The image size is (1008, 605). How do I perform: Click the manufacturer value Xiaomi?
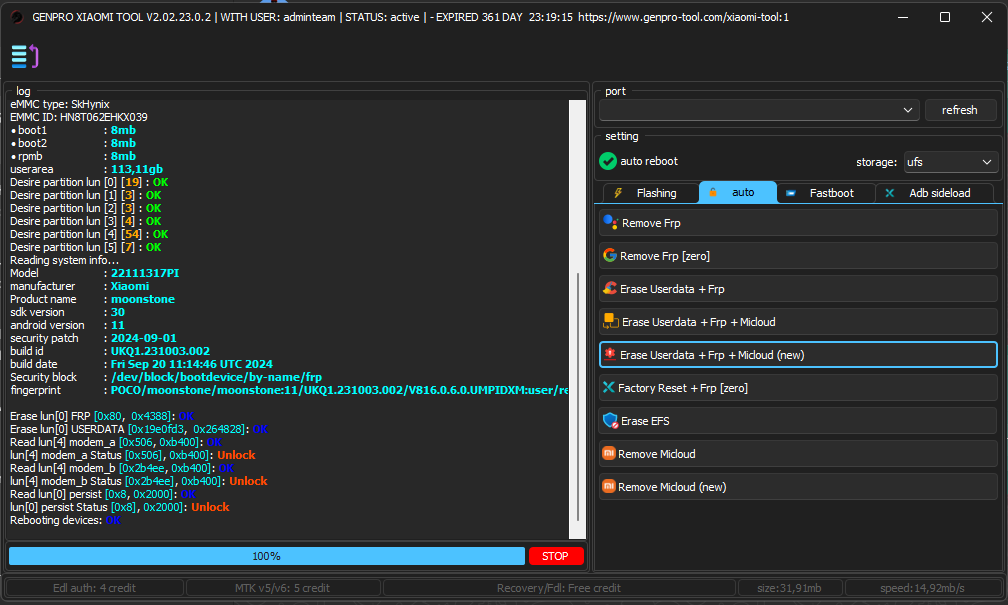(130, 286)
